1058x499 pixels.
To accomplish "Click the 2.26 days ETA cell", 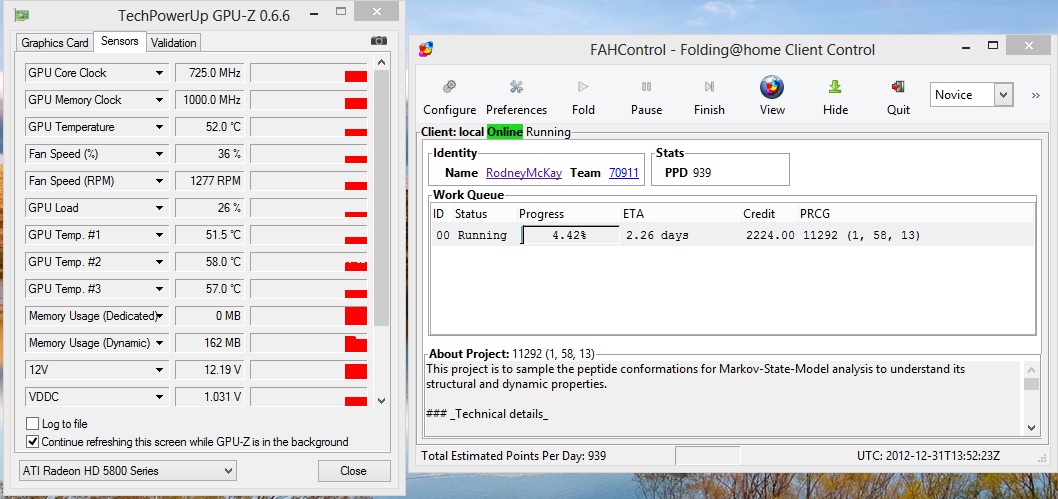I will 657,235.
